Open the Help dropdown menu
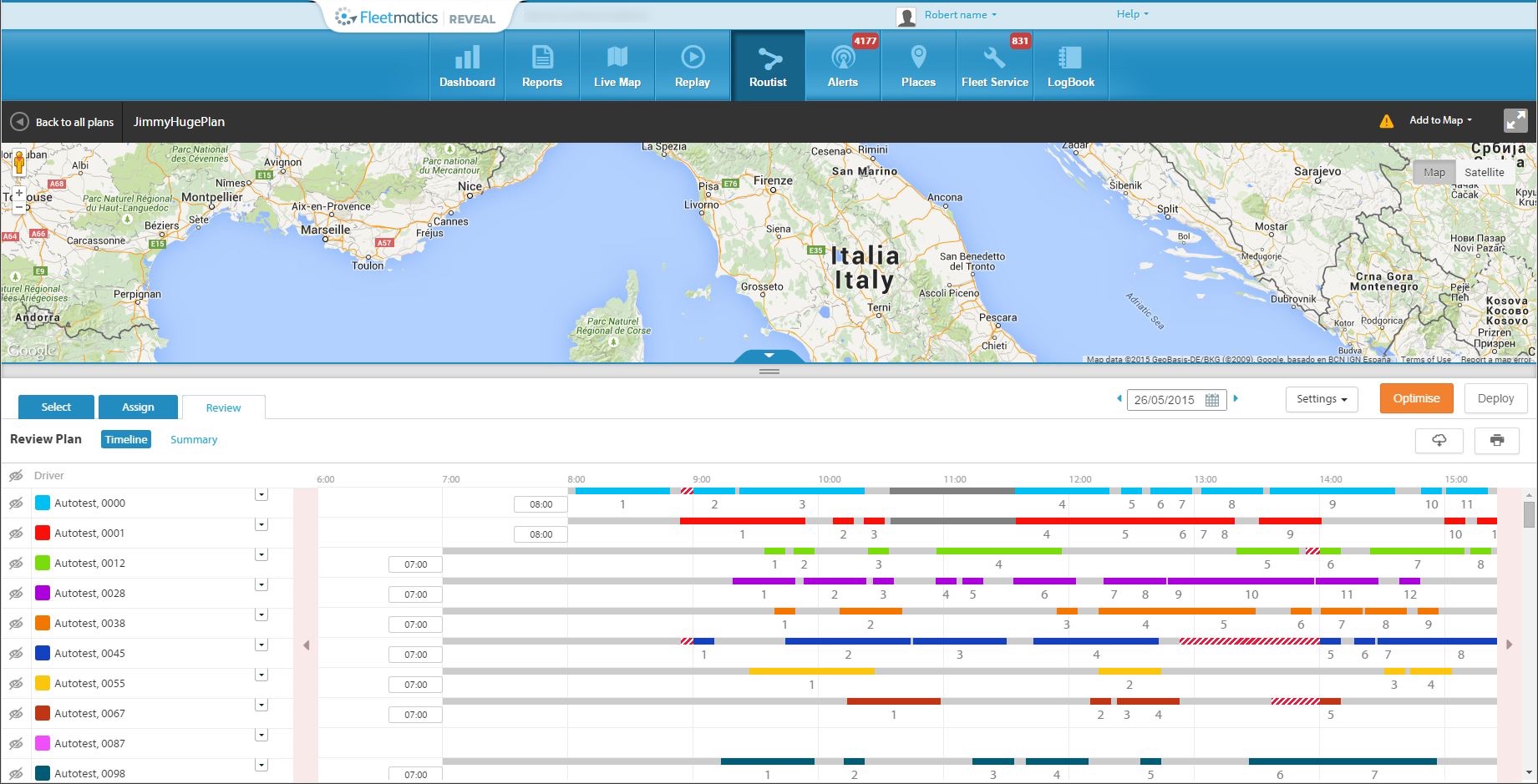The height and width of the screenshot is (784, 1538). pyautogui.click(x=1133, y=14)
